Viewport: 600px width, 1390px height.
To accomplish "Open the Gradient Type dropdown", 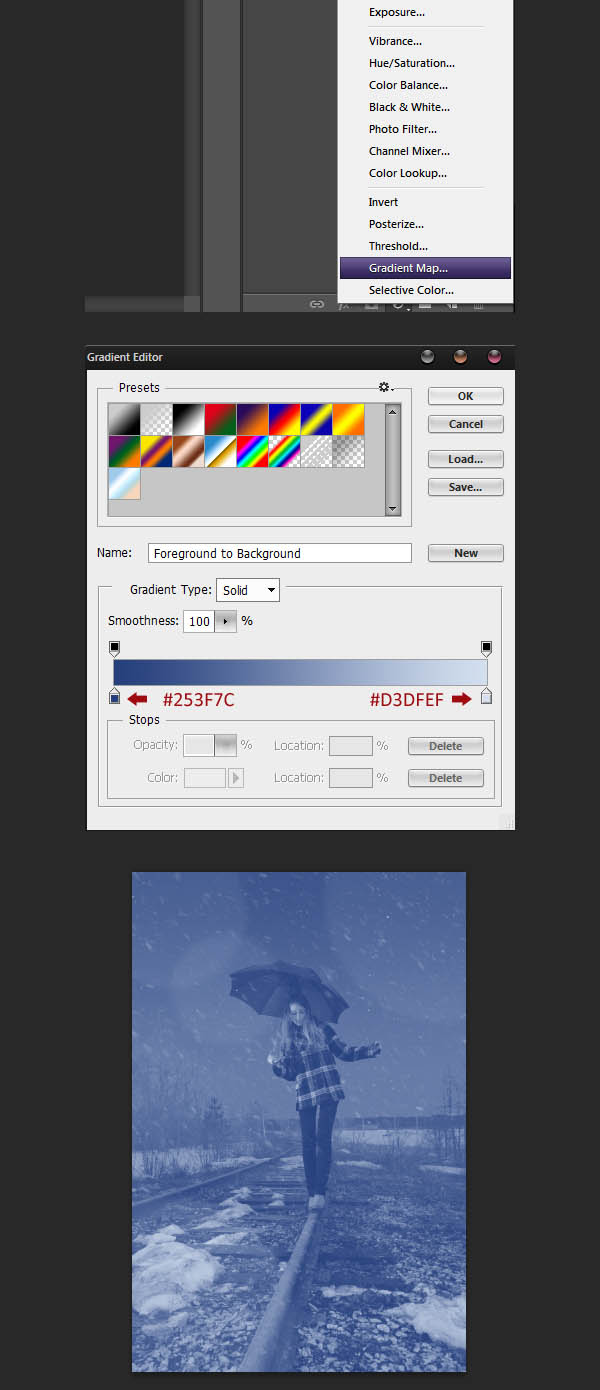I will (x=248, y=590).
